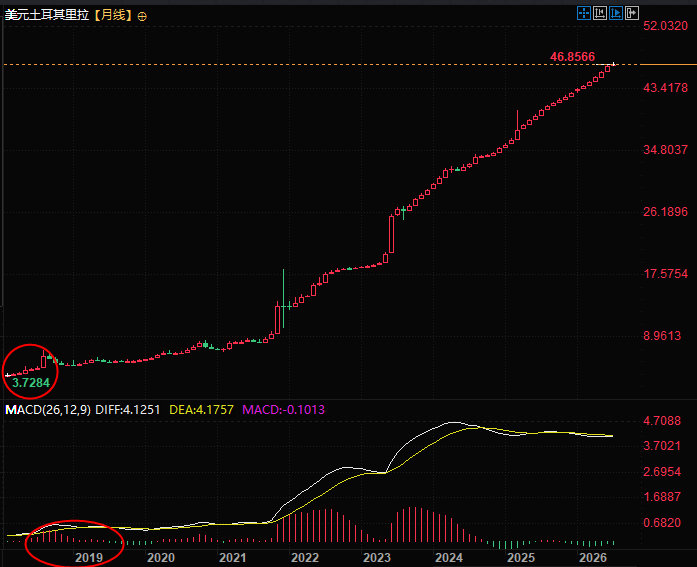Click the 美元土耳其里拉 chart title
Viewport: 697px width, 567px height.
[47, 16]
